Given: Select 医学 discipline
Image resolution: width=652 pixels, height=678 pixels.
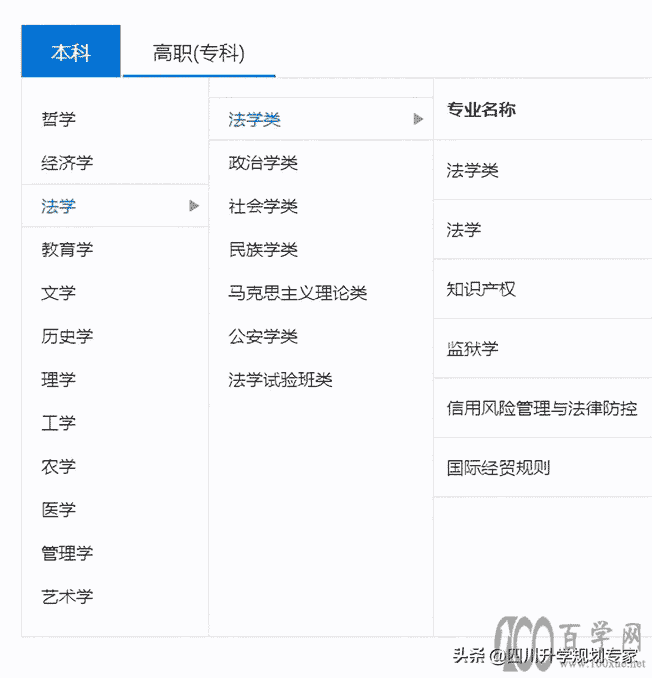Looking at the screenshot, I should [58, 510].
